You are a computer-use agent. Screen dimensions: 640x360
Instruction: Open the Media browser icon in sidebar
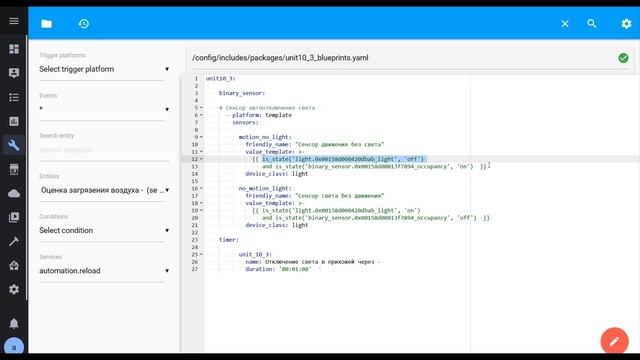point(14,217)
